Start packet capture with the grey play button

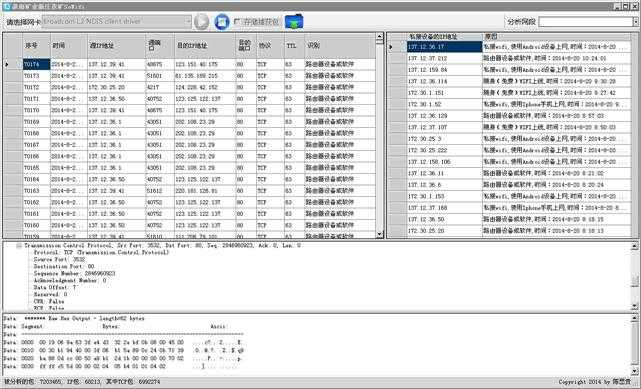[201, 22]
